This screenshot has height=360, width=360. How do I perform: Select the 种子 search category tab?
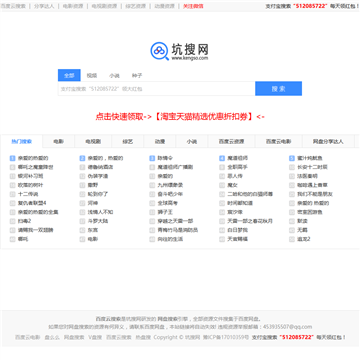137,76
